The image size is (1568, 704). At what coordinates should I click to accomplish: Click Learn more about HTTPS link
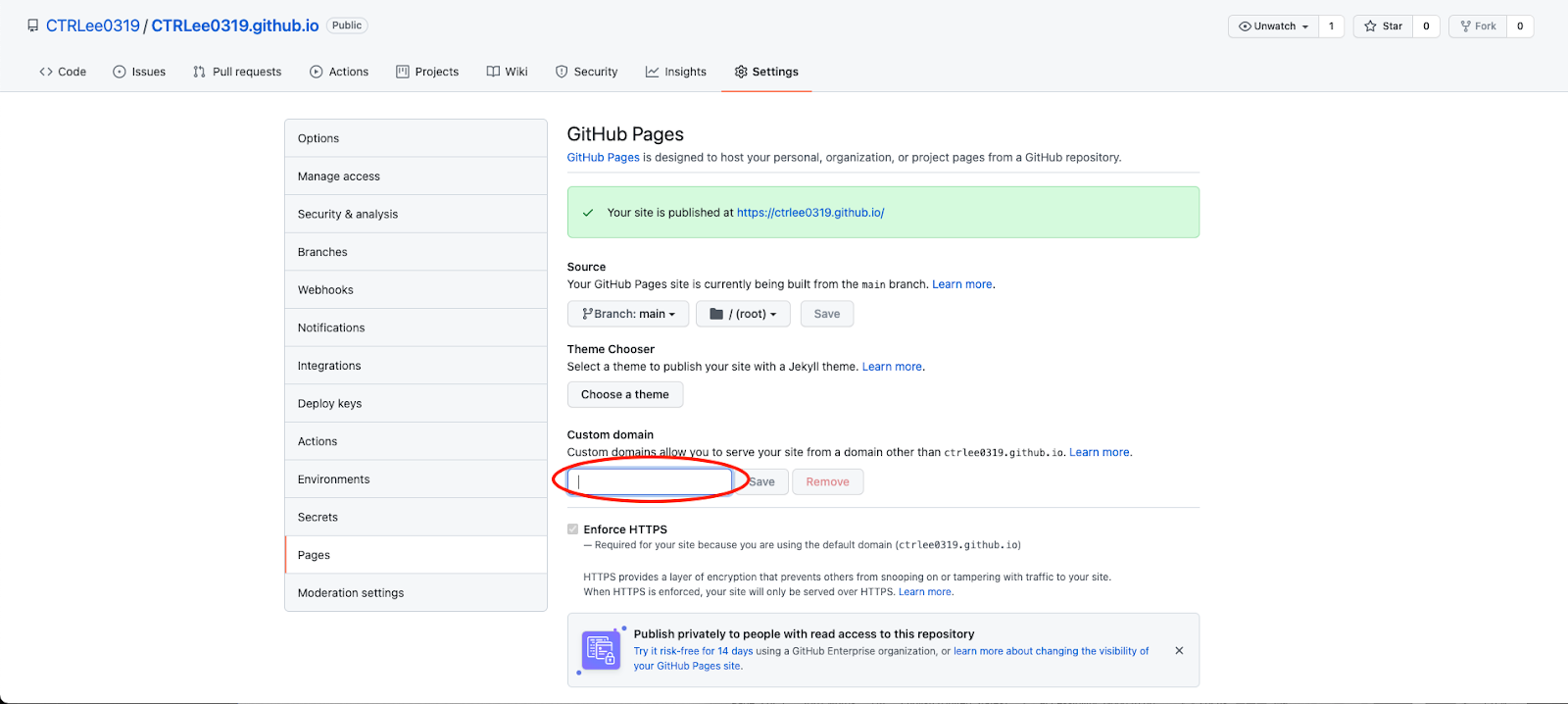tap(925, 591)
